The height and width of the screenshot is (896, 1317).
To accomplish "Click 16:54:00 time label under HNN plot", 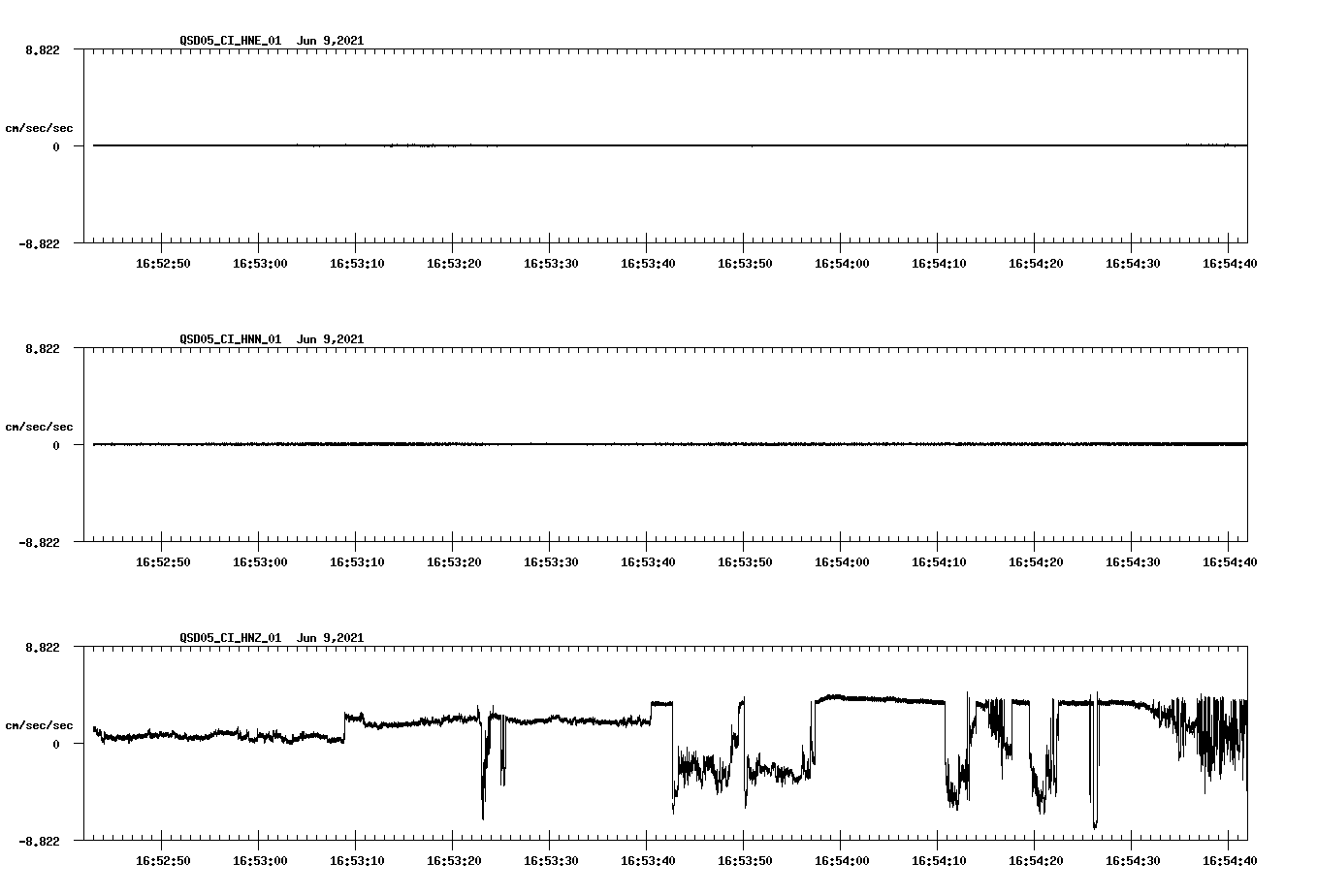I will (842, 562).
